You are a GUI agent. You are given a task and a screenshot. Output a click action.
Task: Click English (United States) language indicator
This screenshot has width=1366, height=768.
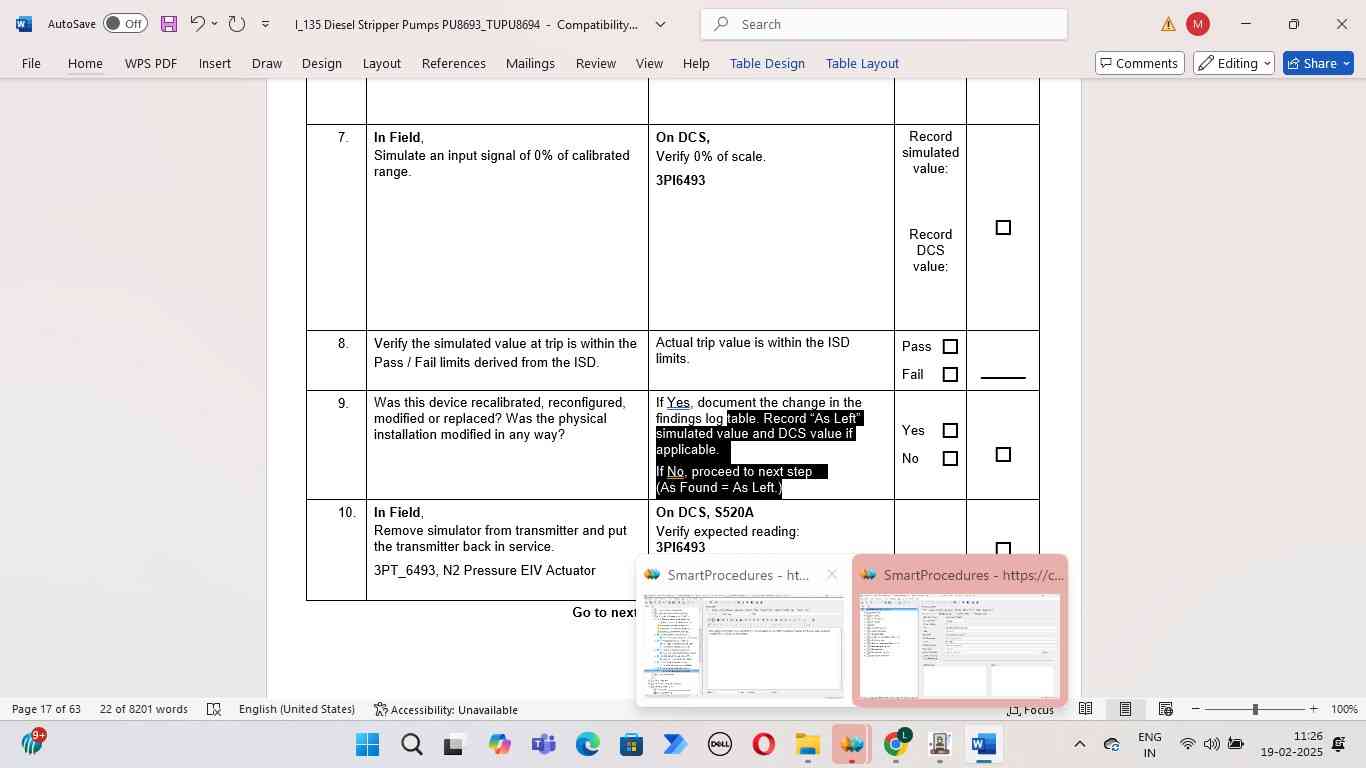click(297, 709)
